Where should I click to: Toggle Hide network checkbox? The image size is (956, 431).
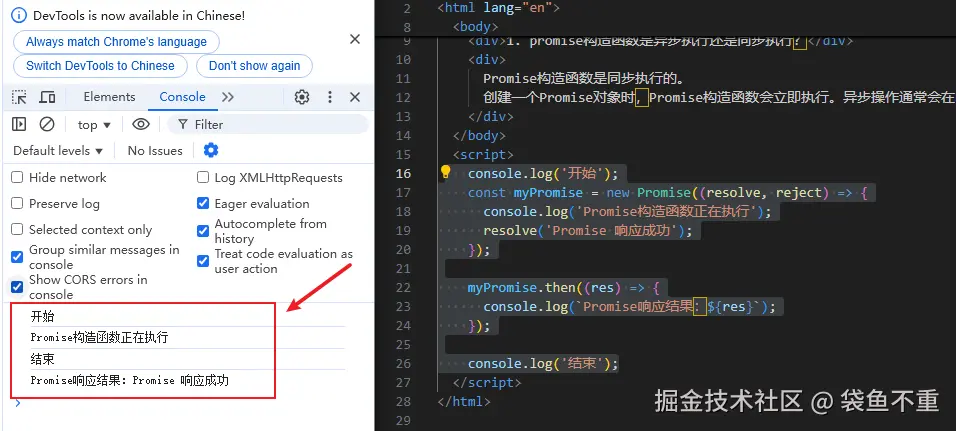(x=18, y=177)
